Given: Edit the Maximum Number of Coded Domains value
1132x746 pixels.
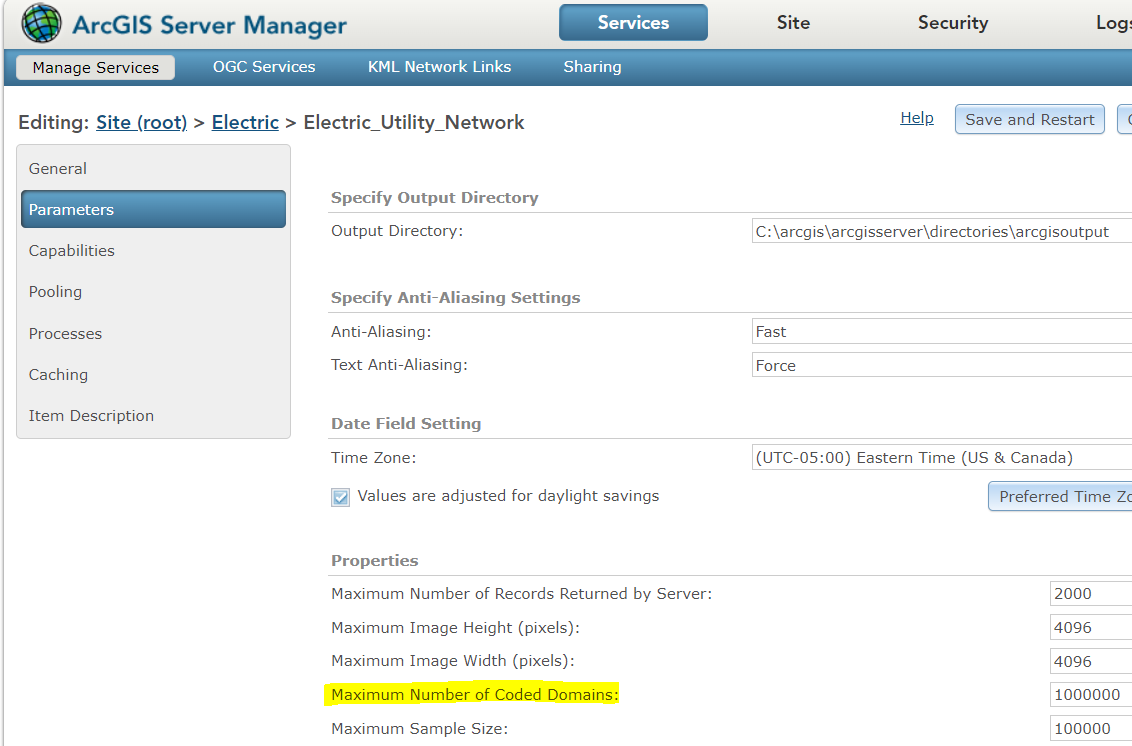Looking at the screenshot, I should point(1090,694).
